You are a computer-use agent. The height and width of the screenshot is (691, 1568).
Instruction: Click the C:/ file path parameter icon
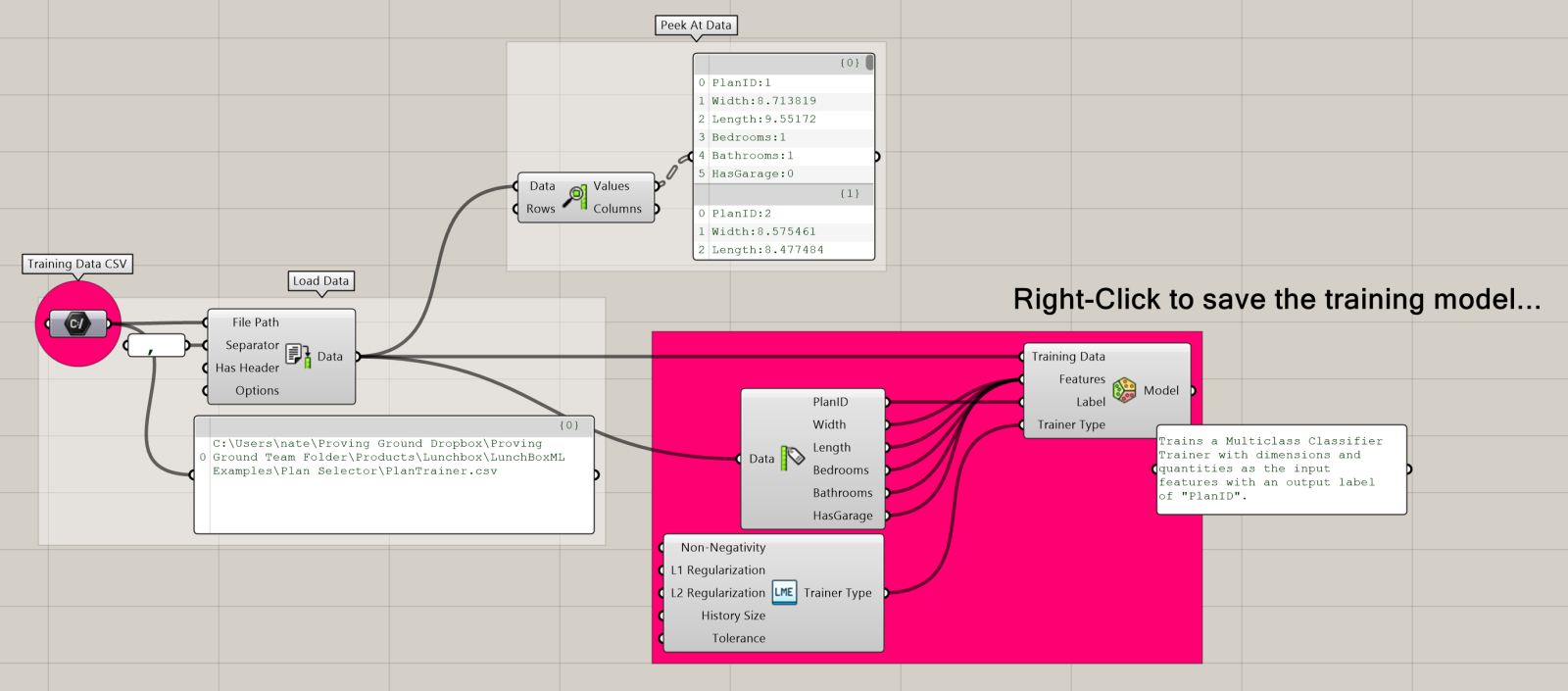coord(76,323)
